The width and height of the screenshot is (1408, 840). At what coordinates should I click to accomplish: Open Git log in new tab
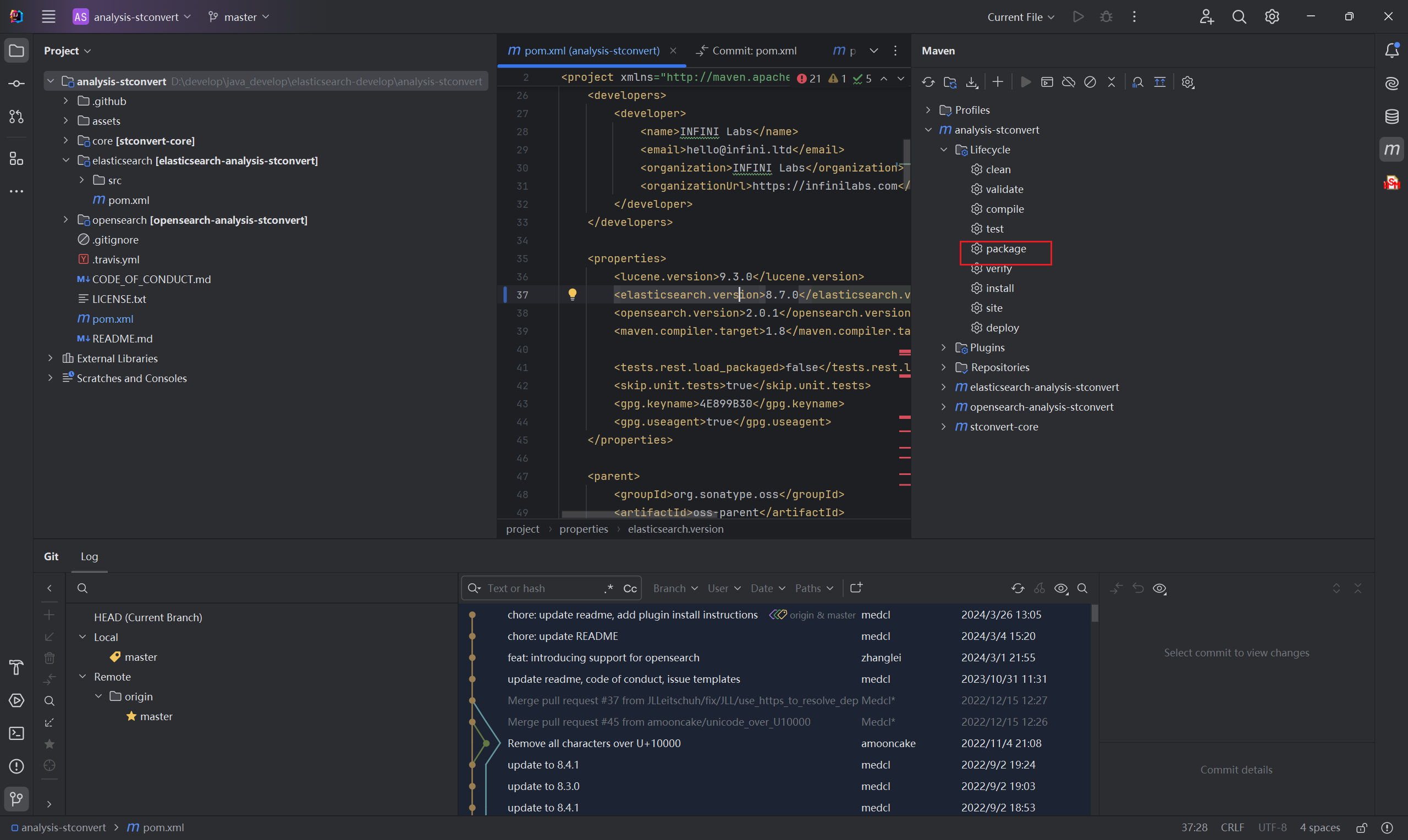point(856,588)
